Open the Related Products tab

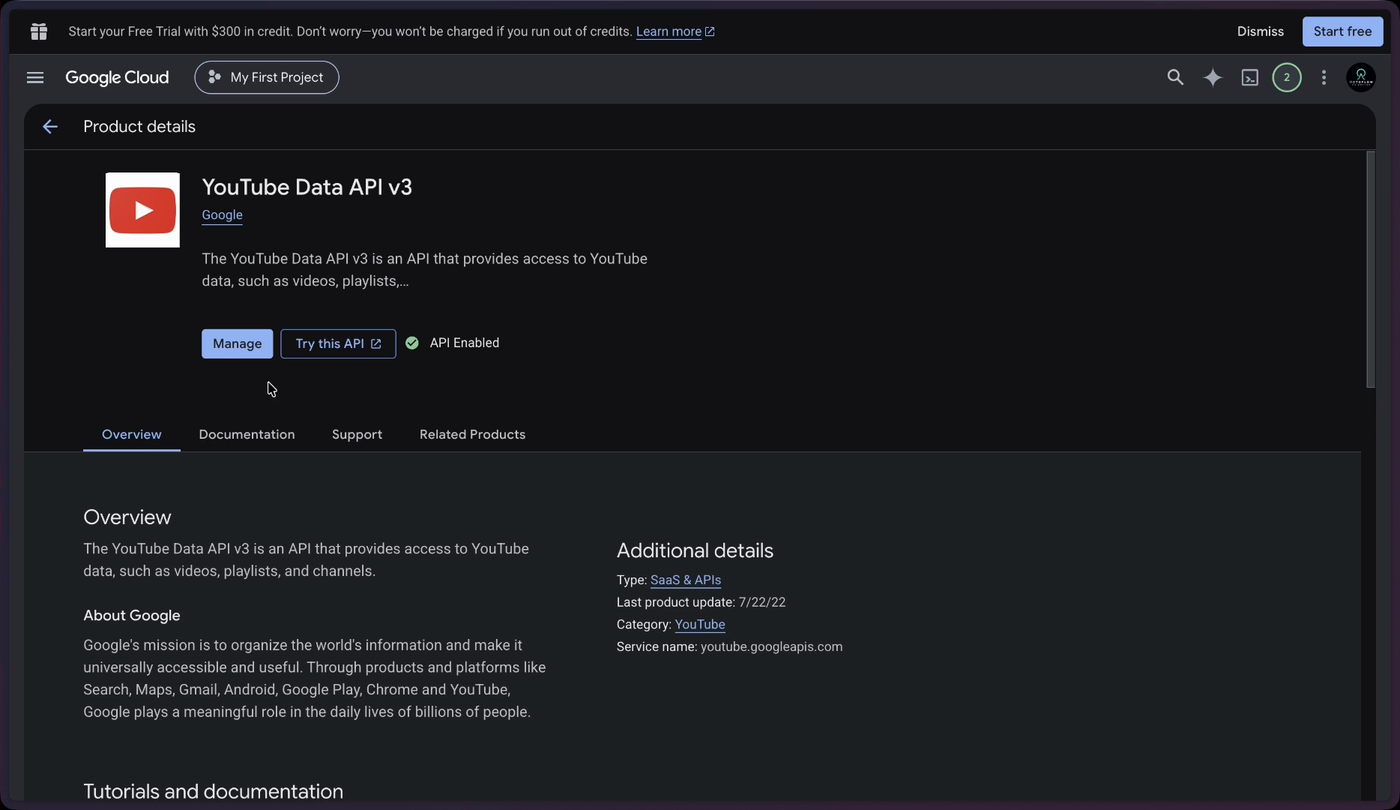472,434
